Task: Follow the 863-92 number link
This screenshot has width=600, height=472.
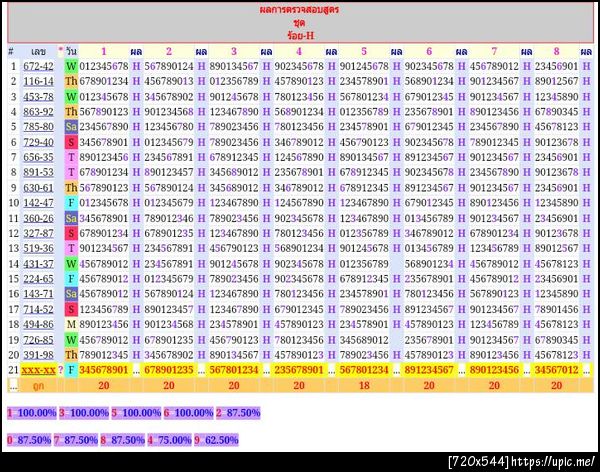Action: (x=38, y=112)
